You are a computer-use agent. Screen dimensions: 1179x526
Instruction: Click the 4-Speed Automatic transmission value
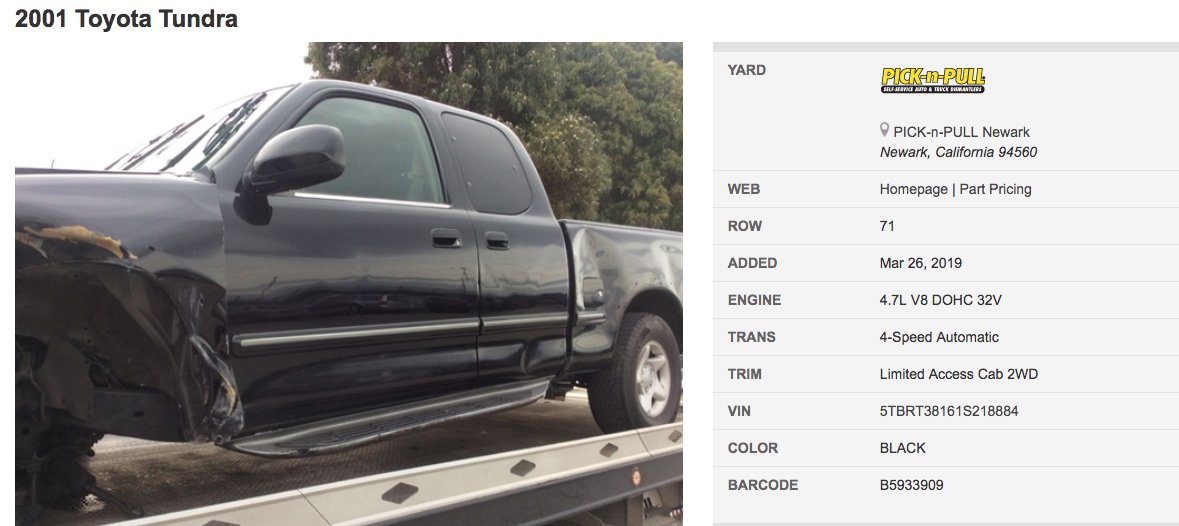point(939,337)
